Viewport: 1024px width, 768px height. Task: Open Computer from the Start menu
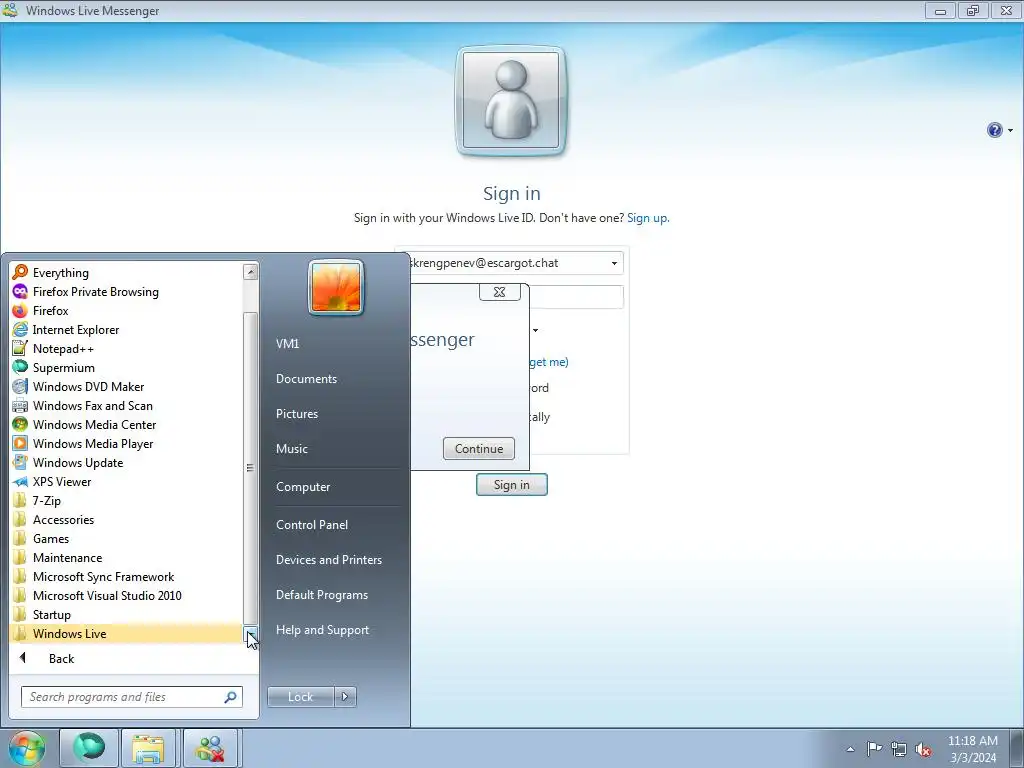click(x=303, y=487)
